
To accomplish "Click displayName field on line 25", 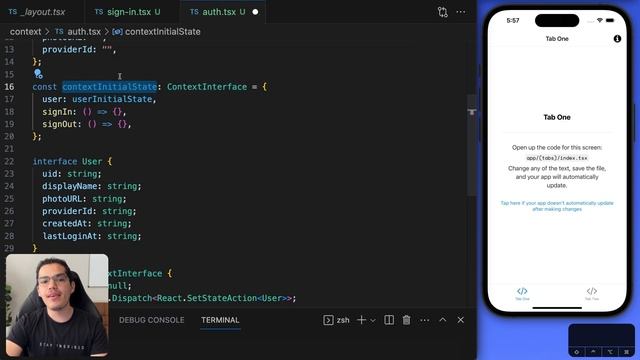I will (x=69, y=186).
